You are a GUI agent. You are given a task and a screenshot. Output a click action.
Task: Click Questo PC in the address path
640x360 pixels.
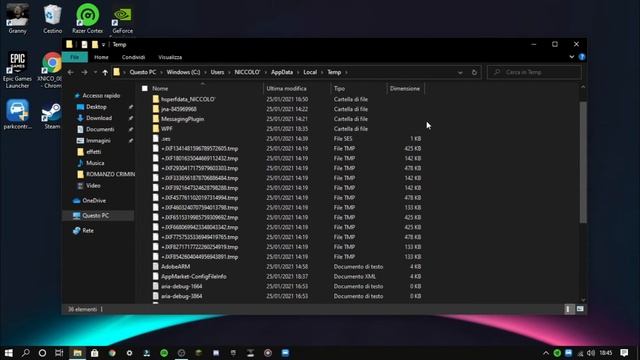pos(143,72)
